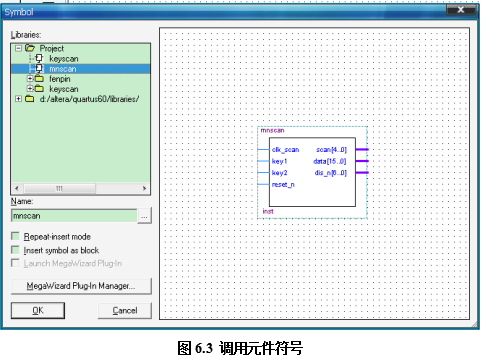
Task: Enable Repeat-insert mode checkbox
Action: click(15, 236)
